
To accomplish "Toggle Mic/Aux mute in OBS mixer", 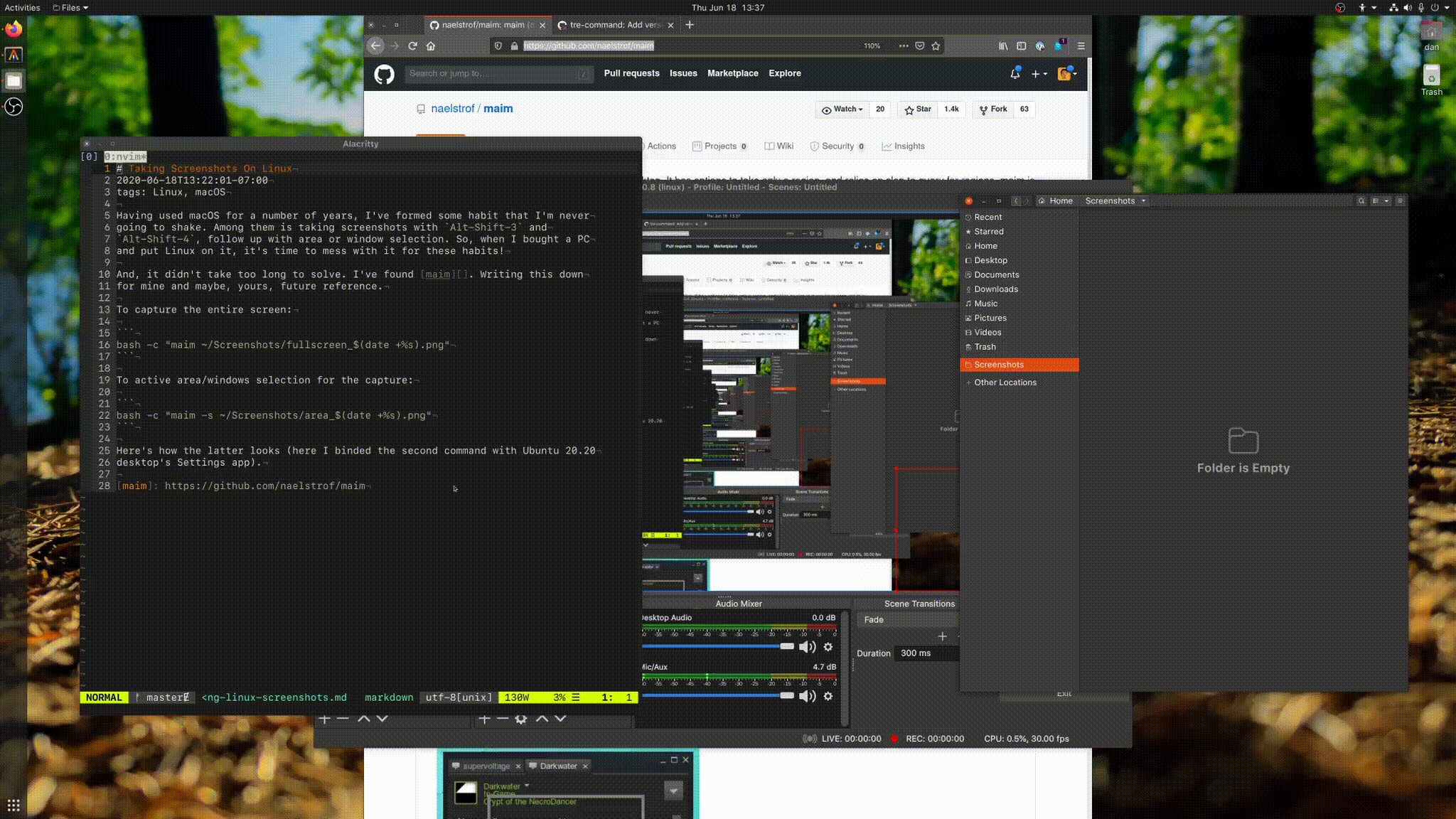I will (807, 696).
